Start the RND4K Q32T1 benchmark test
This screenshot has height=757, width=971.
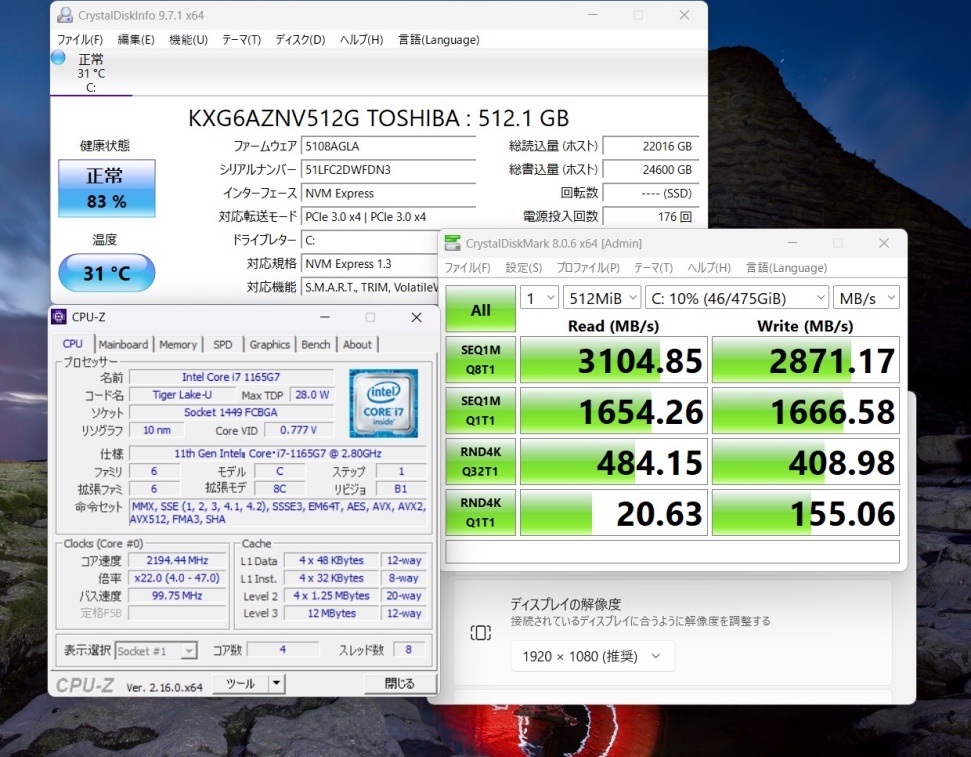coord(479,462)
